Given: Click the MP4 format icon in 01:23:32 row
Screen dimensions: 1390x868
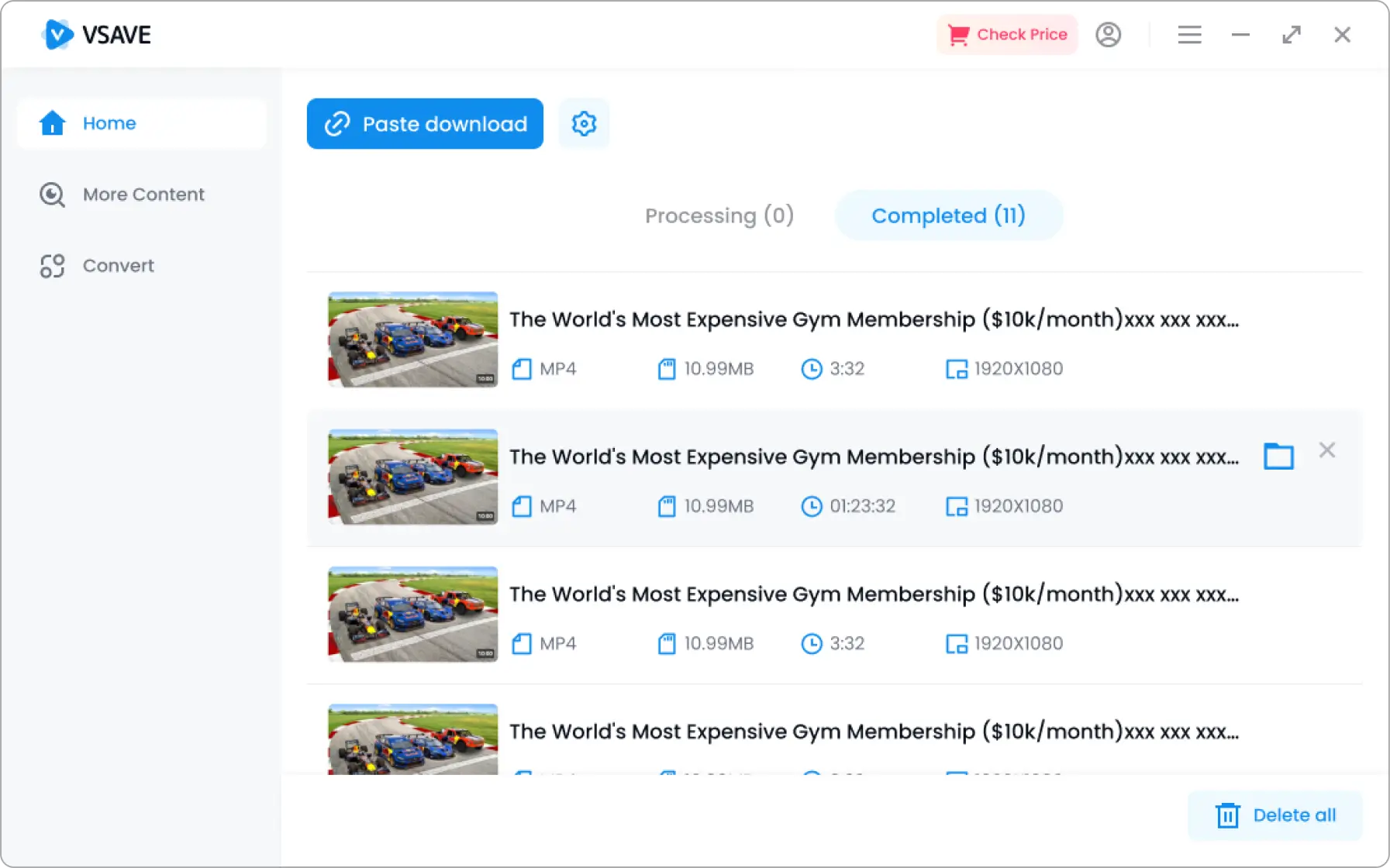Looking at the screenshot, I should [x=522, y=506].
